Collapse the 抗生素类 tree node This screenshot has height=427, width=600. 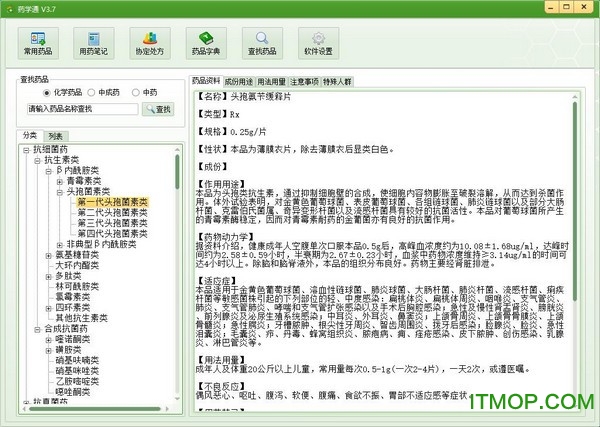point(37,161)
